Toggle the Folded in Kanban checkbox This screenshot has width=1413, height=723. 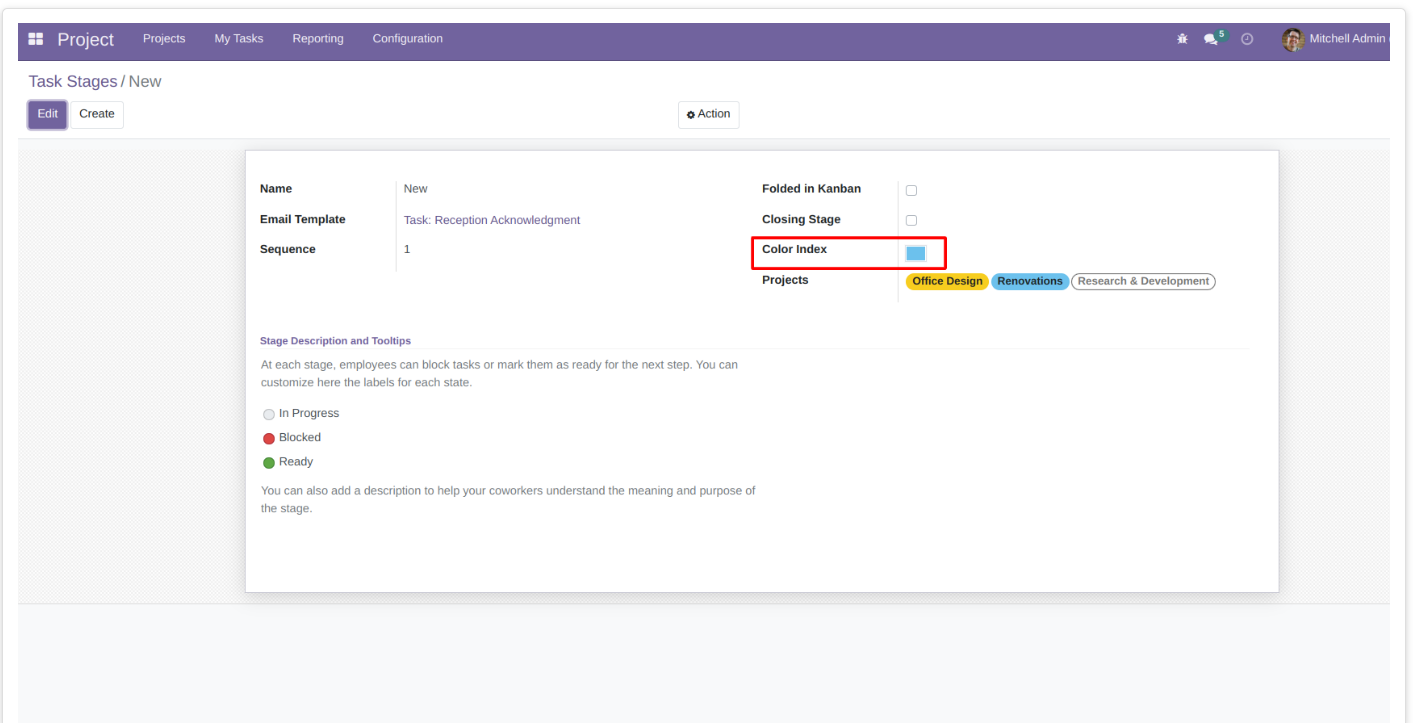(911, 190)
